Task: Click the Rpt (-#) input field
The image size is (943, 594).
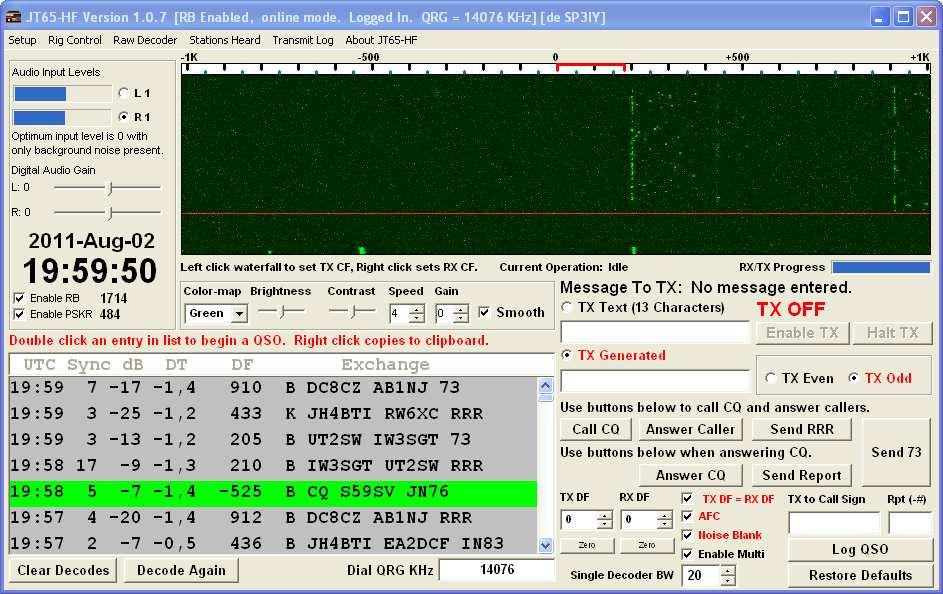Action: coord(910,523)
